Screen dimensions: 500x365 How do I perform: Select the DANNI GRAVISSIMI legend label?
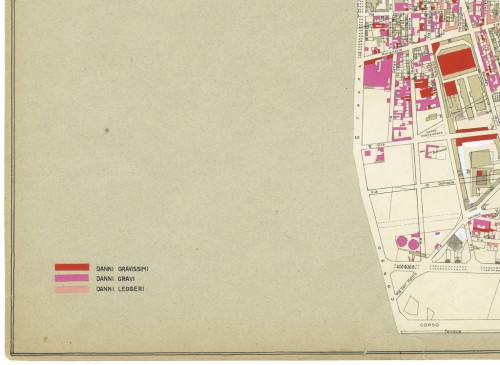122,269
